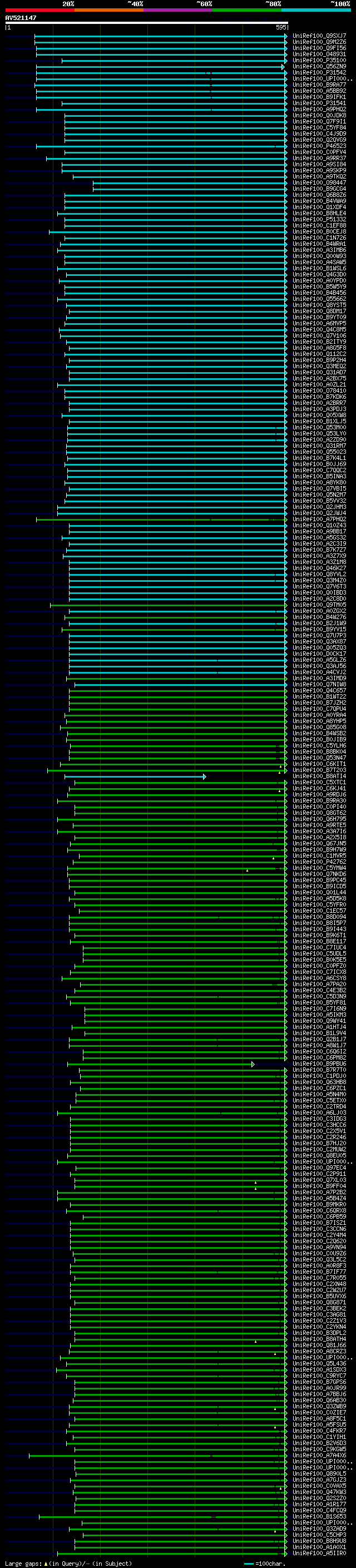Select the label UniRef100_Q7NKD6
The height and width of the screenshot is (1568, 356).
tap(319, 874)
